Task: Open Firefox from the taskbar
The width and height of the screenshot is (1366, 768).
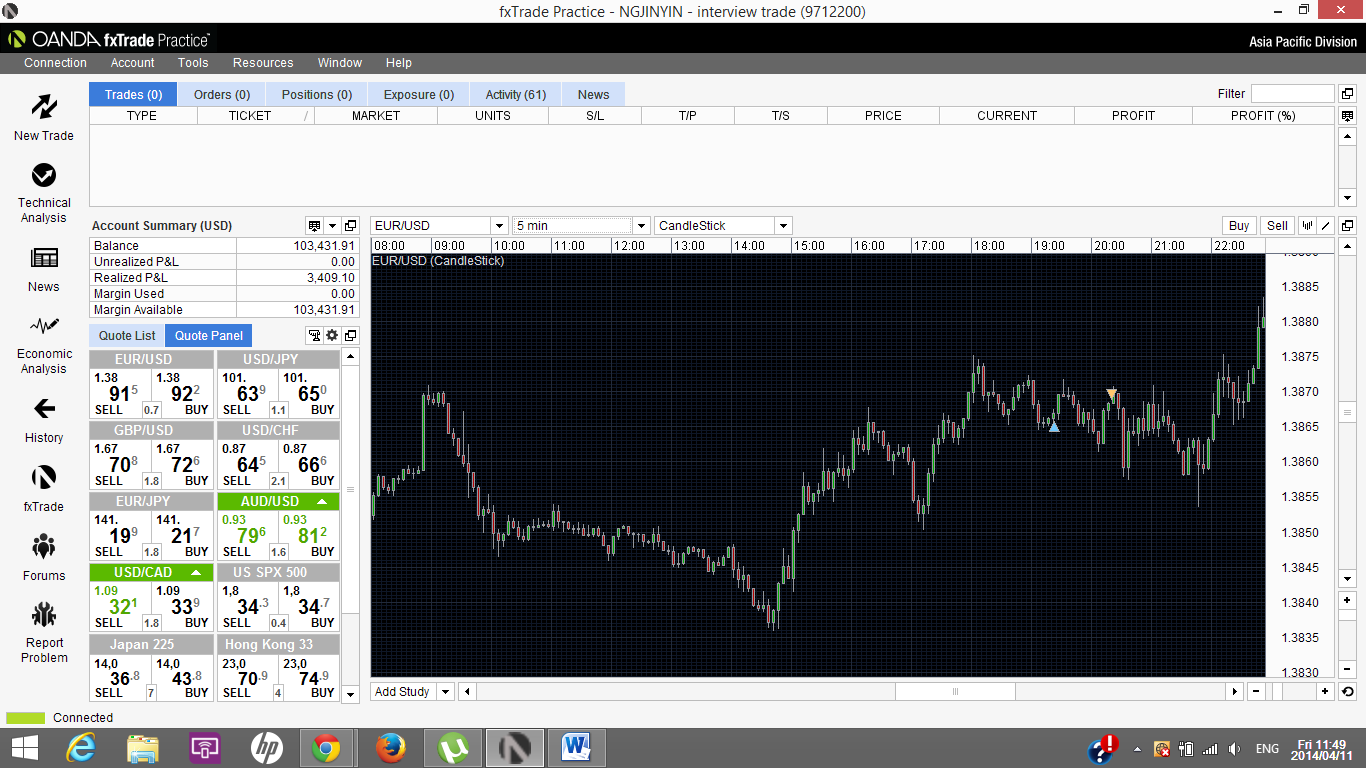Action: pyautogui.click(x=390, y=748)
